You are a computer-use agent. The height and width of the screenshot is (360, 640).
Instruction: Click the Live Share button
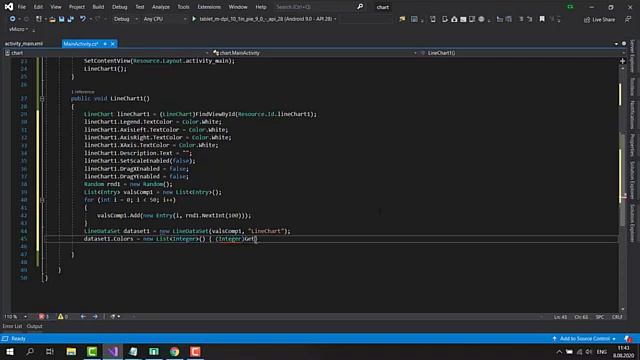click(600, 19)
